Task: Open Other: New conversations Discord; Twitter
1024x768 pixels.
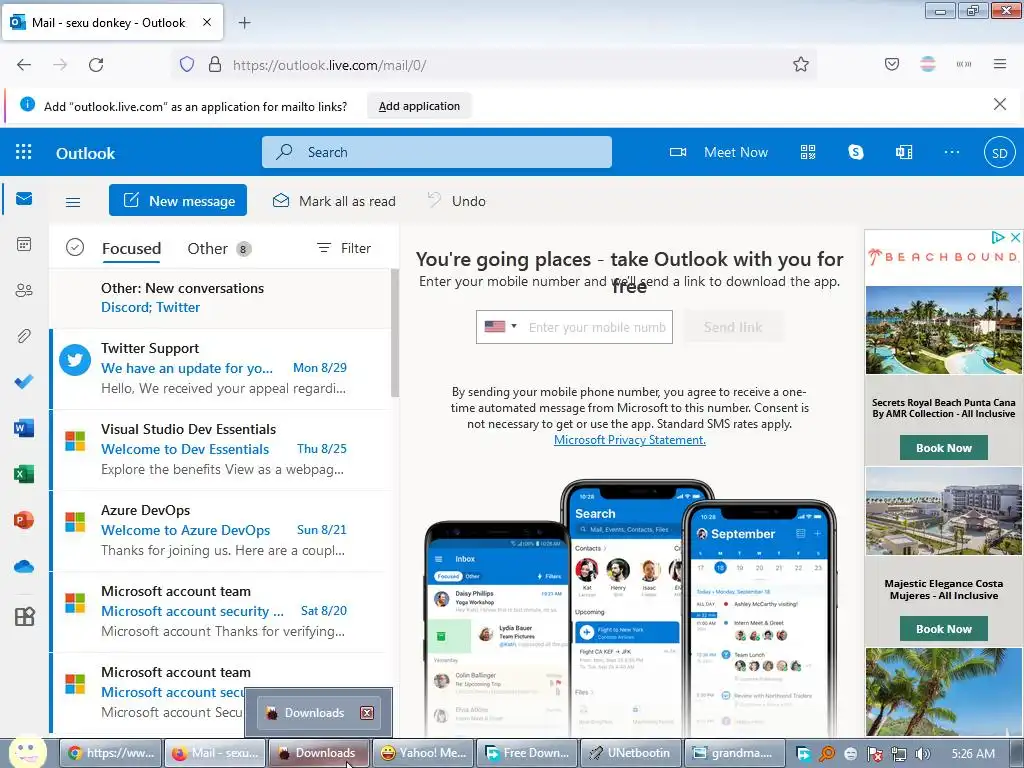Action: (222, 297)
